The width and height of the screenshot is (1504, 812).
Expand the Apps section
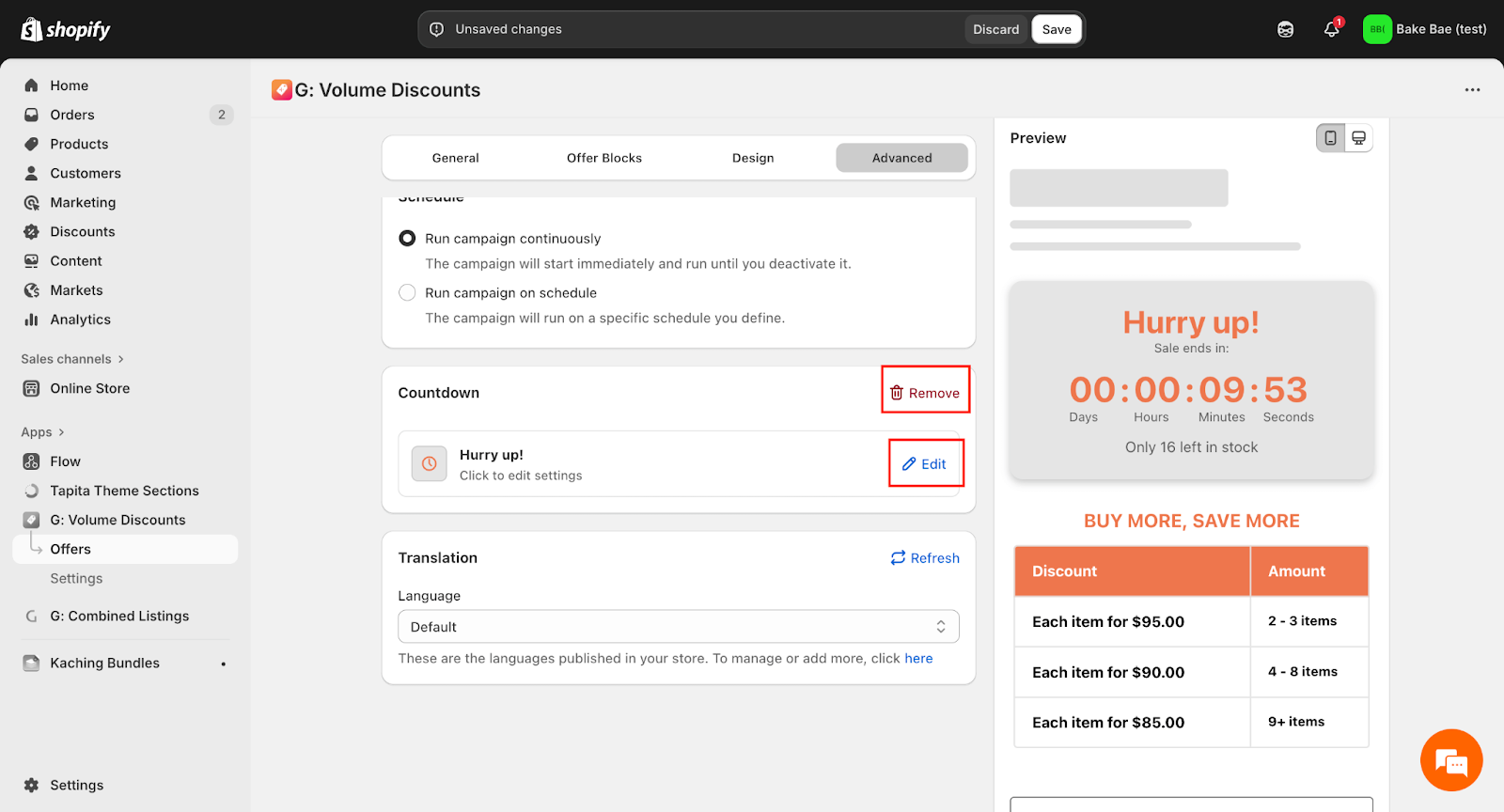click(x=43, y=432)
